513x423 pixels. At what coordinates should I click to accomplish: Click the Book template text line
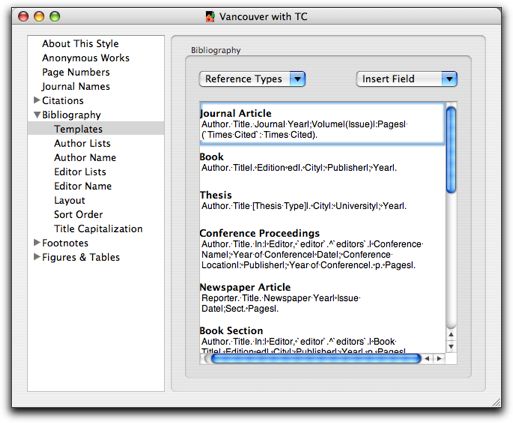coord(299,168)
